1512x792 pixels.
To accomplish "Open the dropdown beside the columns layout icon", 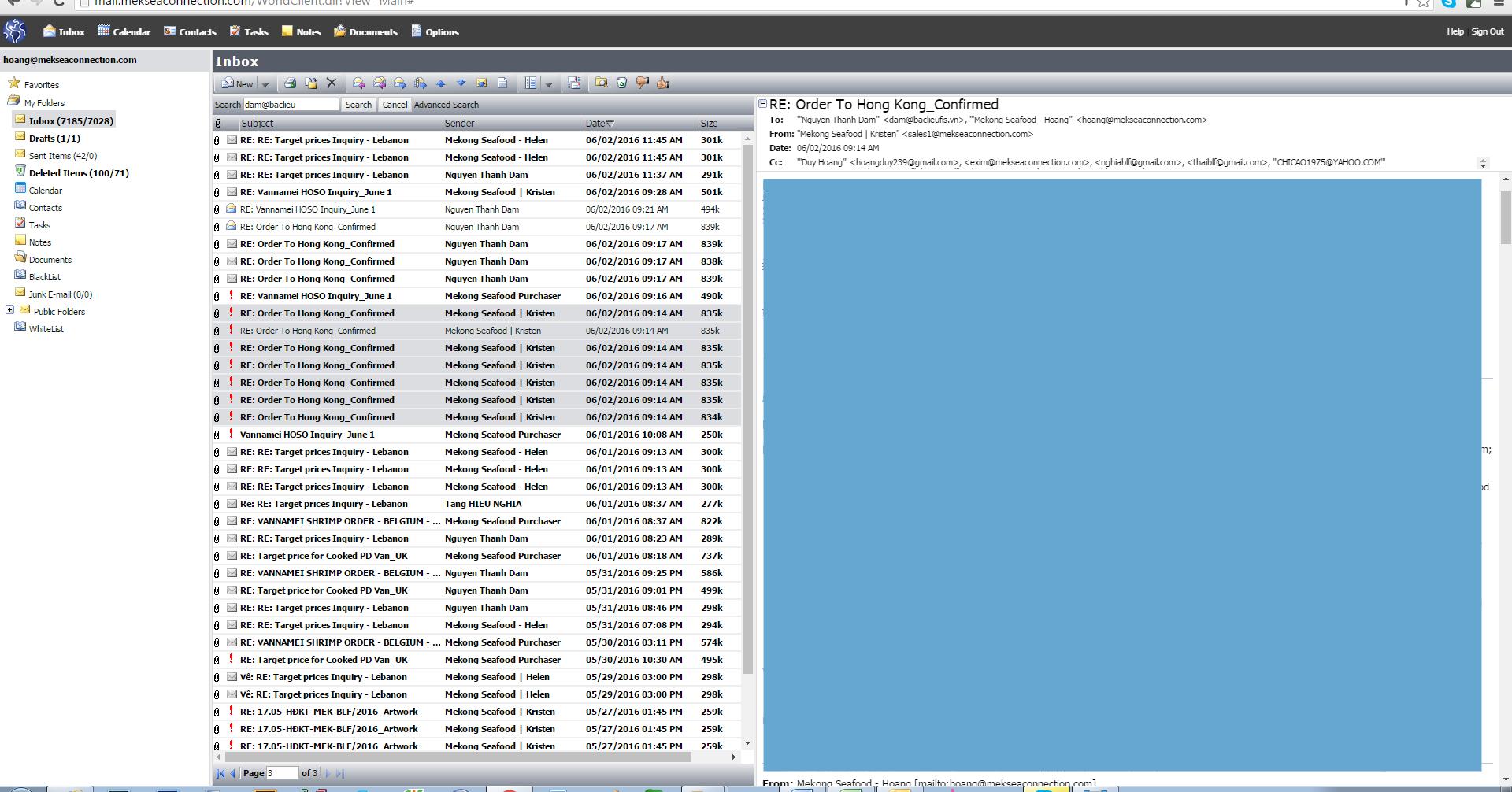I will (549, 84).
